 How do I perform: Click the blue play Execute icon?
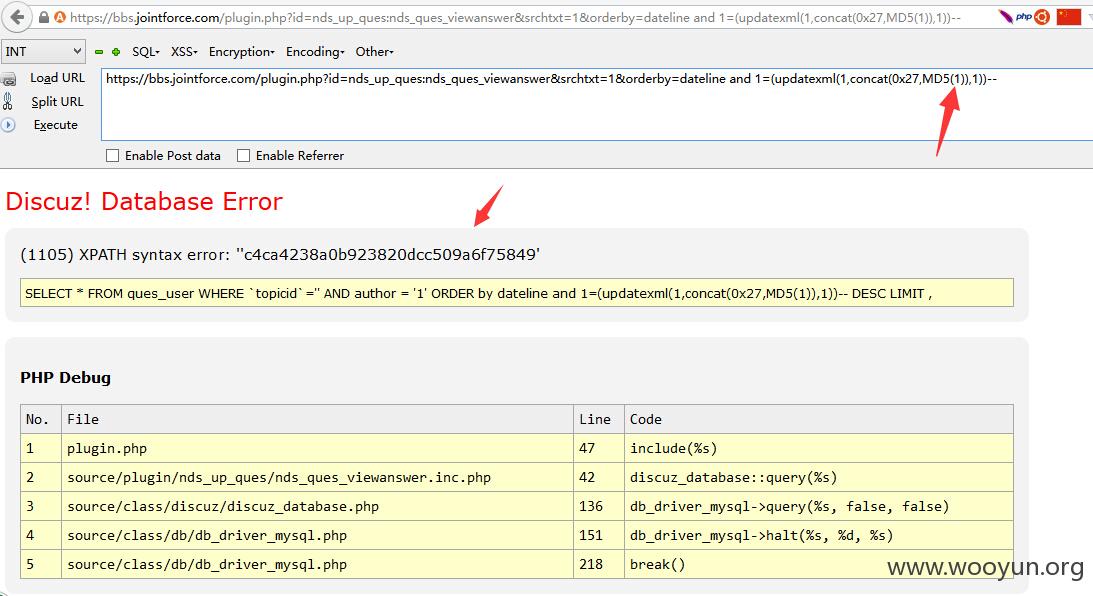coord(8,125)
